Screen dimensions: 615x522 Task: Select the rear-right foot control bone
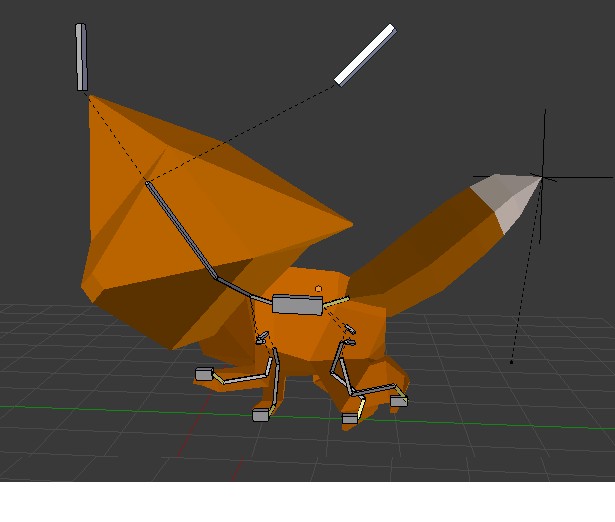398,401
